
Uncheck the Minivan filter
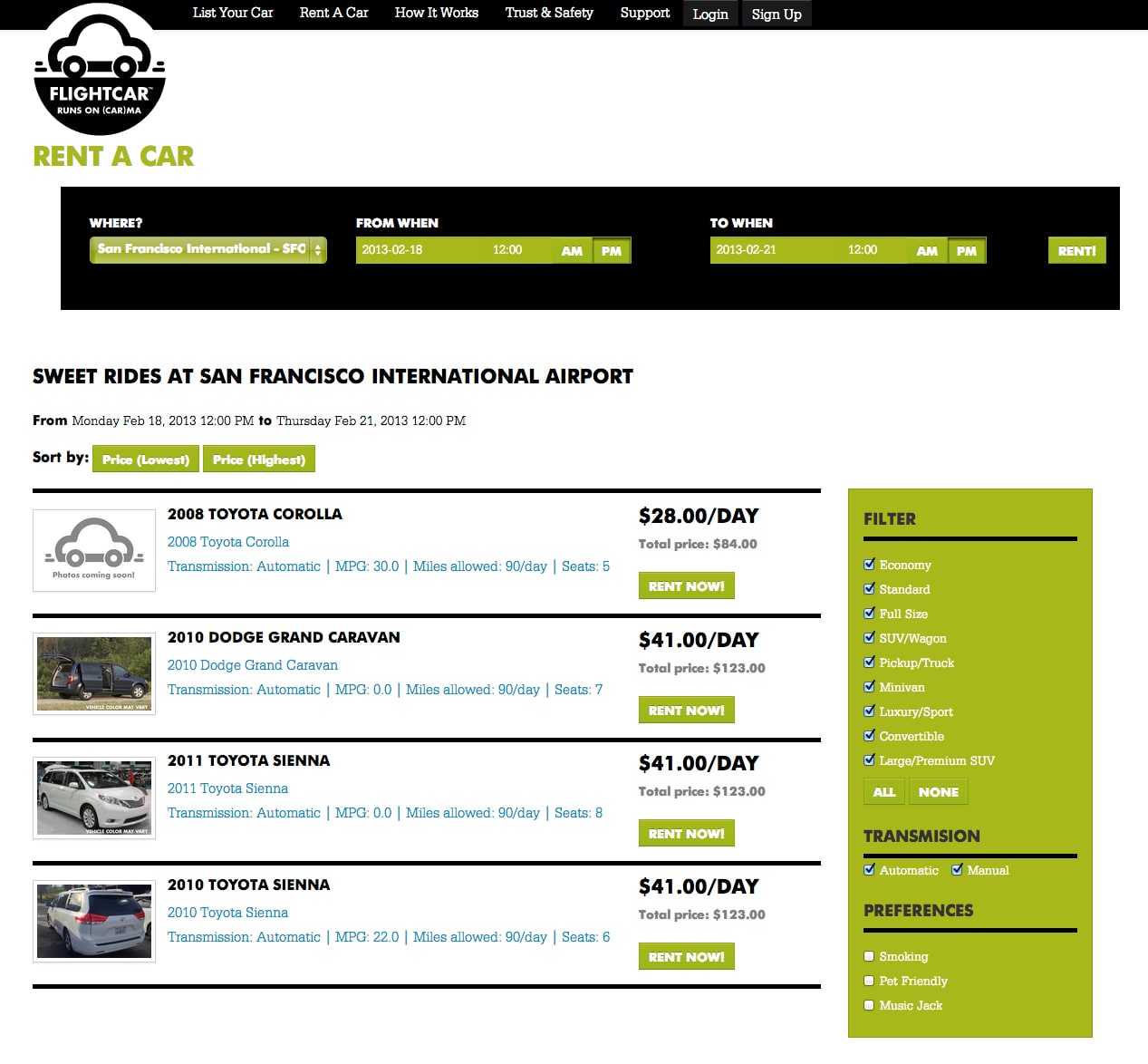pos(870,686)
